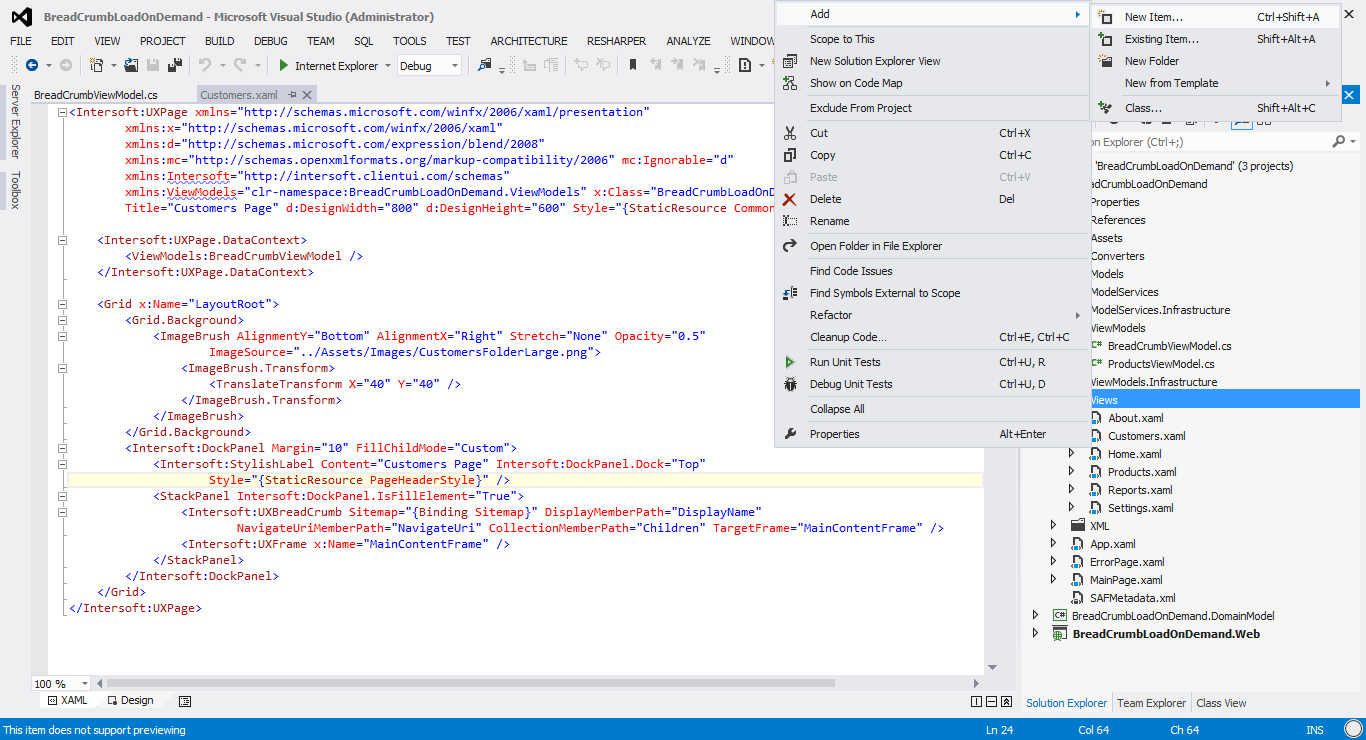Image resolution: width=1366 pixels, height=740 pixels.
Task: Select About.xaml in the Views folder
Action: 1135,418
